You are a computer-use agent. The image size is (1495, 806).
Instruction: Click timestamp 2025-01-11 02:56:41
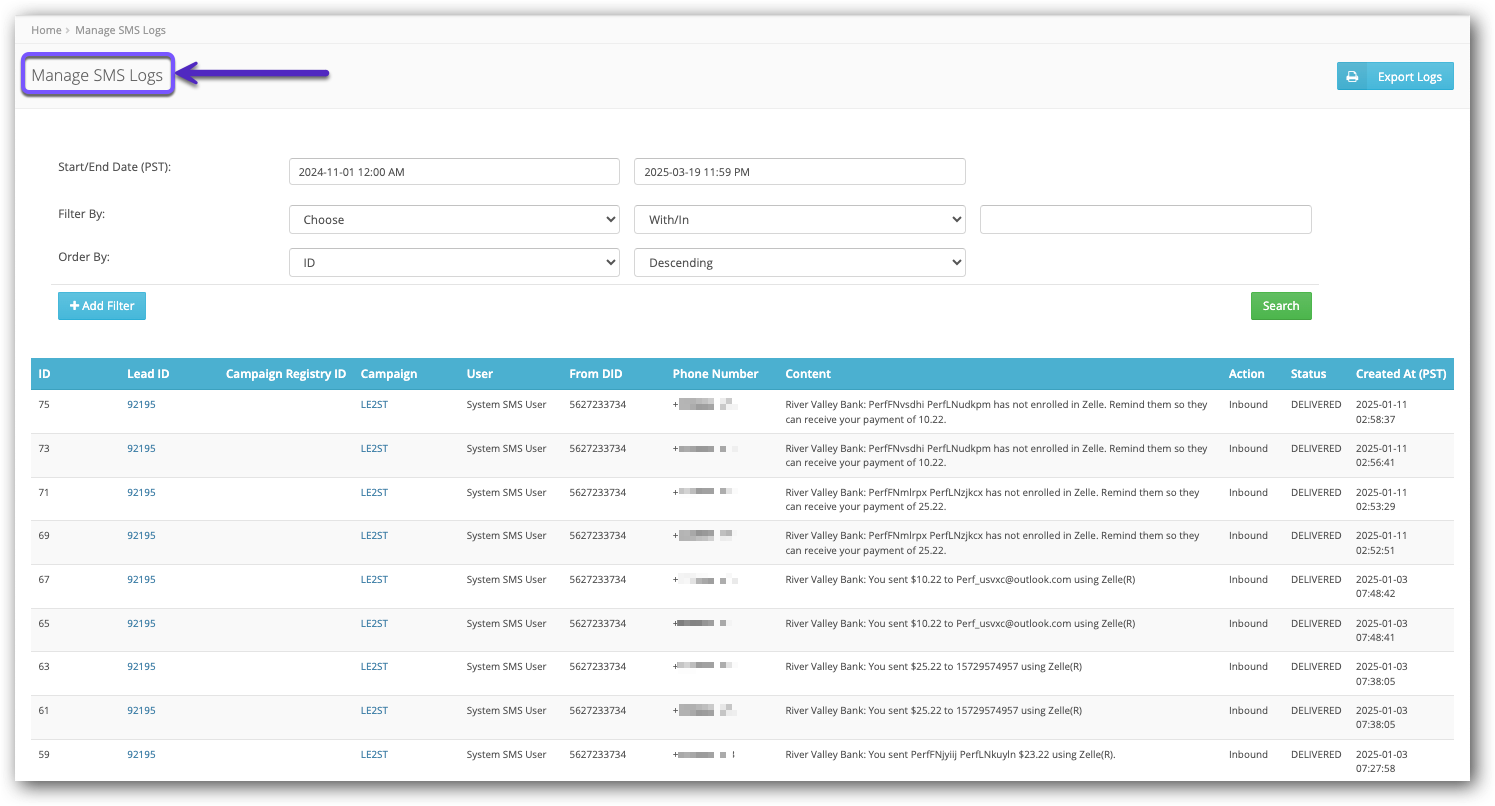click(1382, 456)
